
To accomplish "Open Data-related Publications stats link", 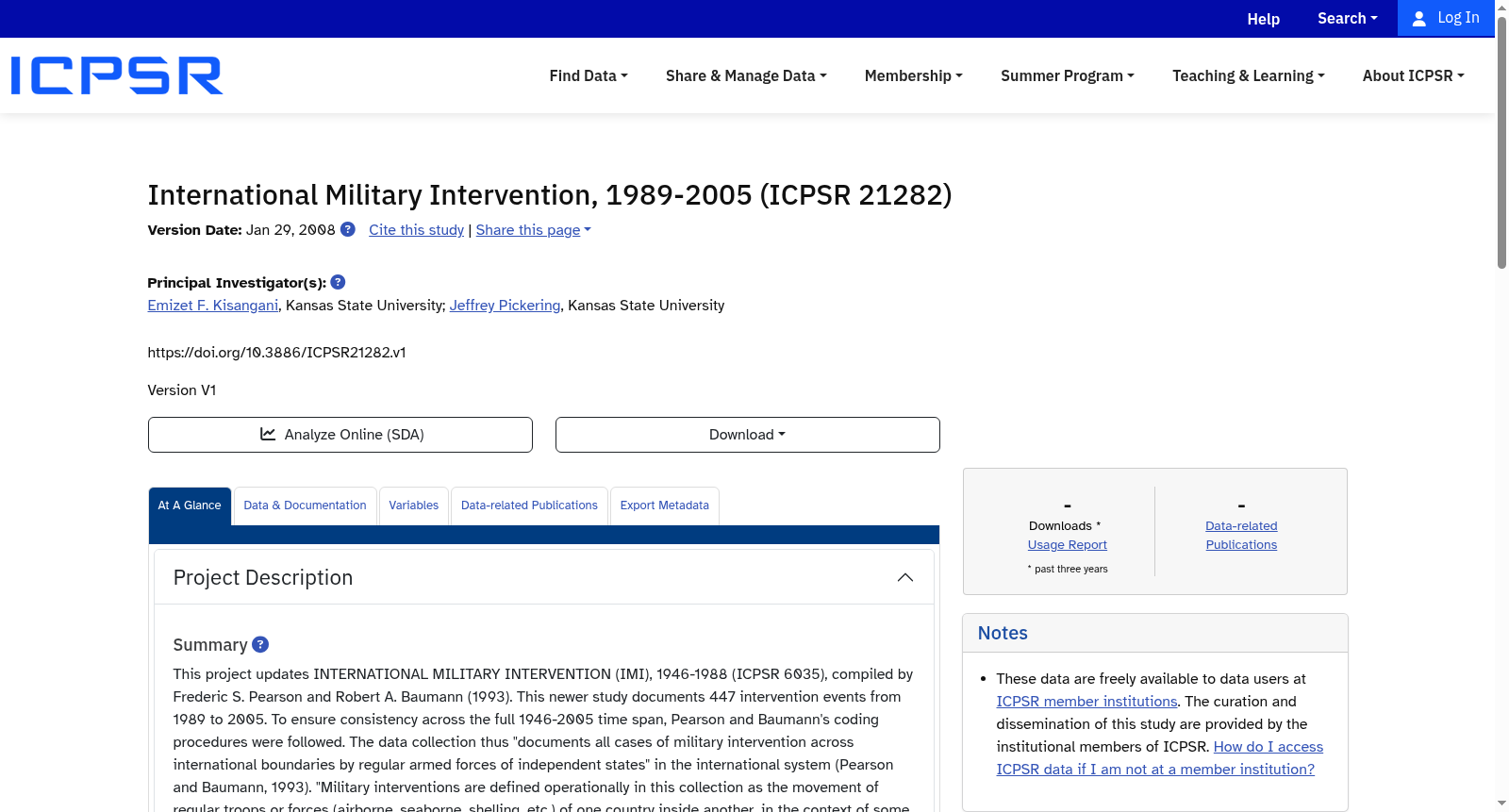I will [x=1241, y=536].
